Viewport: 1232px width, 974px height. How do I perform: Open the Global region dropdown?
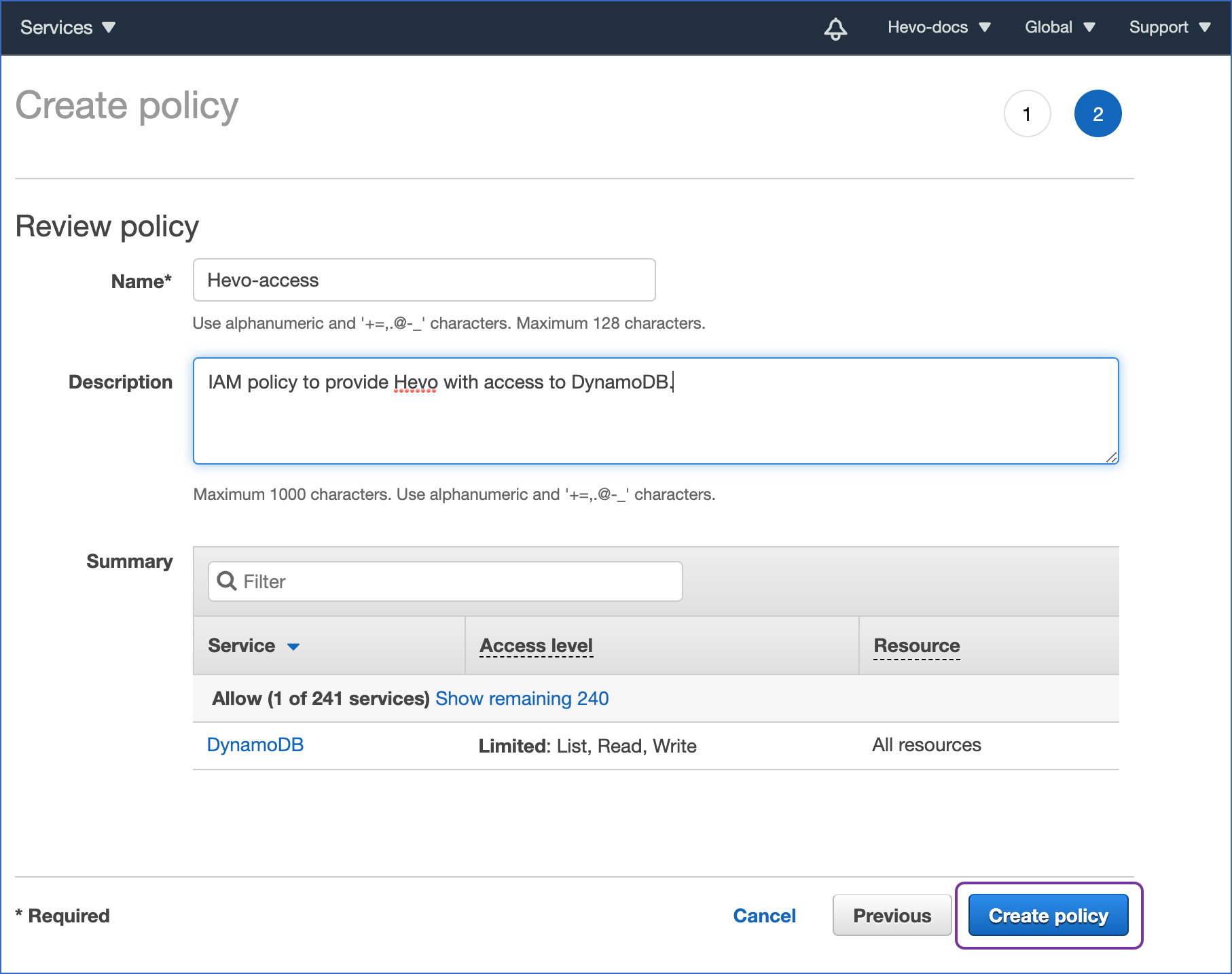click(x=1059, y=27)
